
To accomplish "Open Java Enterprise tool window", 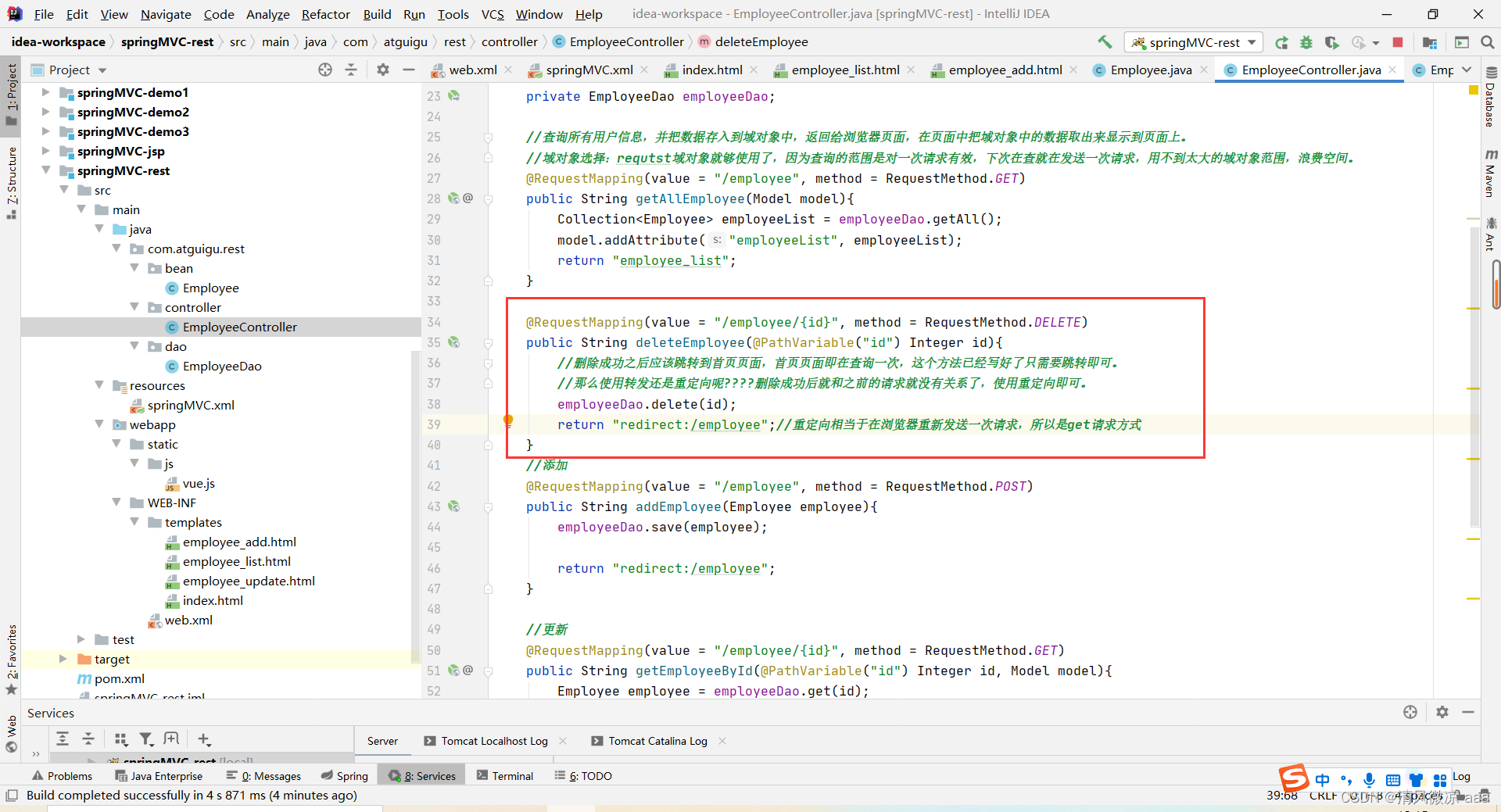I will pyautogui.click(x=159, y=775).
